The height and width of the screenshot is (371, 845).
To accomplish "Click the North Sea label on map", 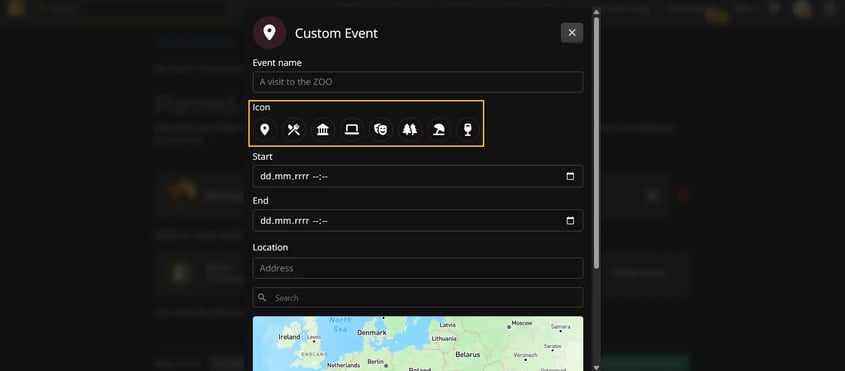I will pos(341,324).
